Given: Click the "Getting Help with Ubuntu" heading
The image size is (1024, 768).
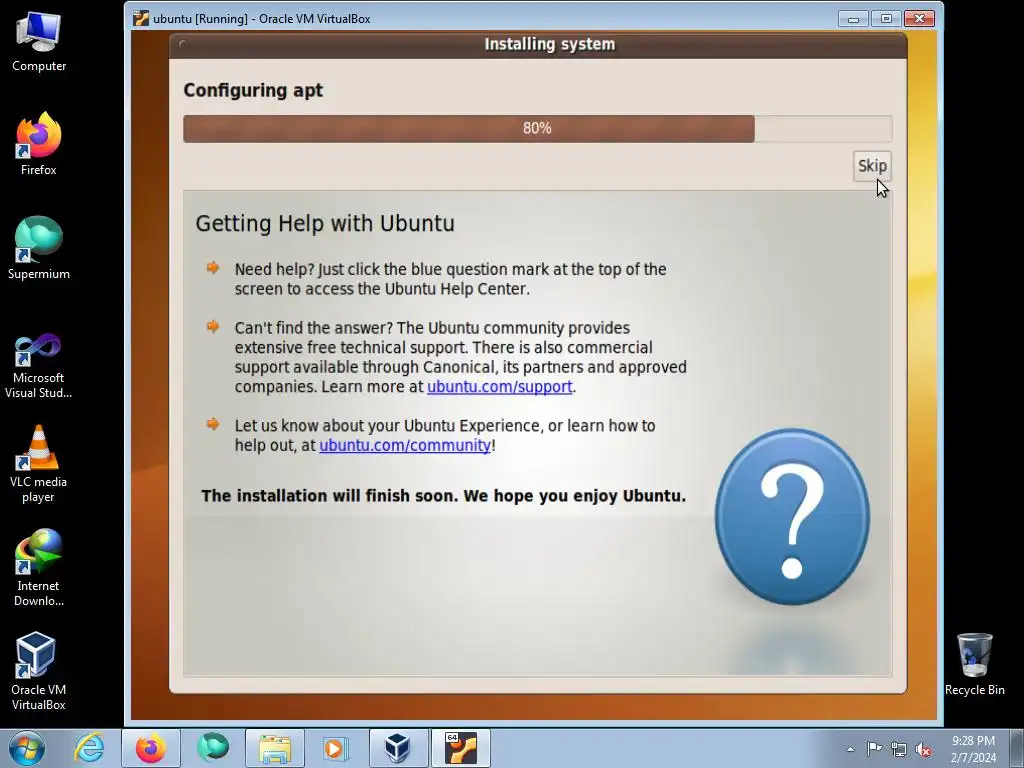Looking at the screenshot, I should click(x=325, y=223).
